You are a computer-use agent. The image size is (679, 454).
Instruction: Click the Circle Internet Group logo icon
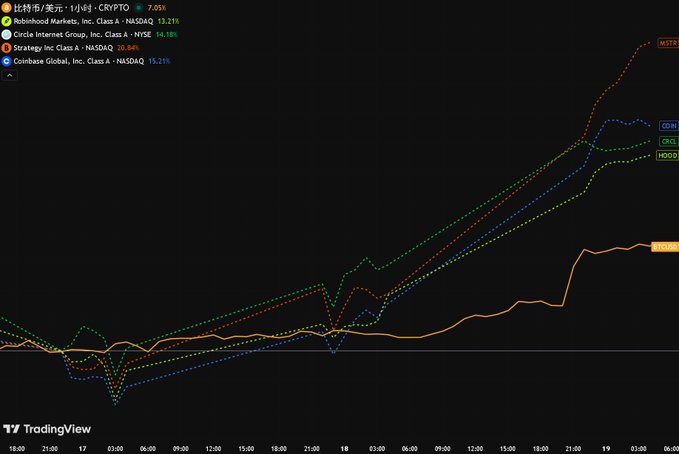[x=6, y=35]
